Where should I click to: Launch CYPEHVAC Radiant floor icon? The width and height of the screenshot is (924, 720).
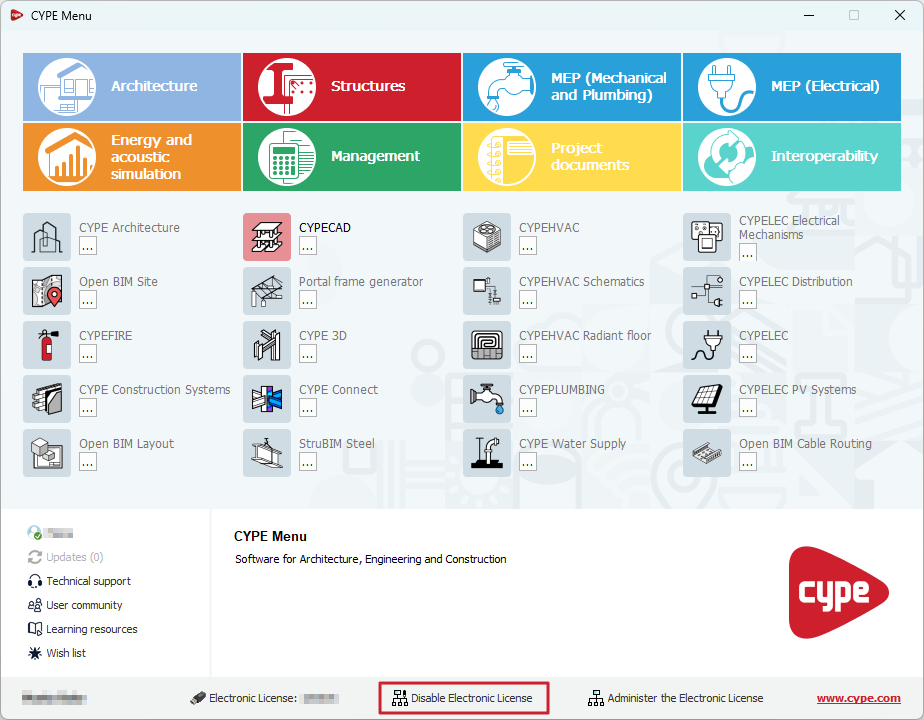487,345
